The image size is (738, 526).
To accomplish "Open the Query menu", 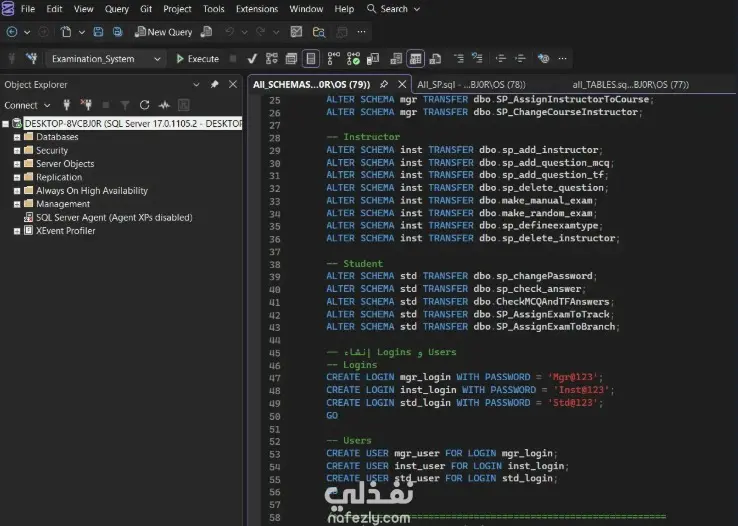I will point(117,9).
